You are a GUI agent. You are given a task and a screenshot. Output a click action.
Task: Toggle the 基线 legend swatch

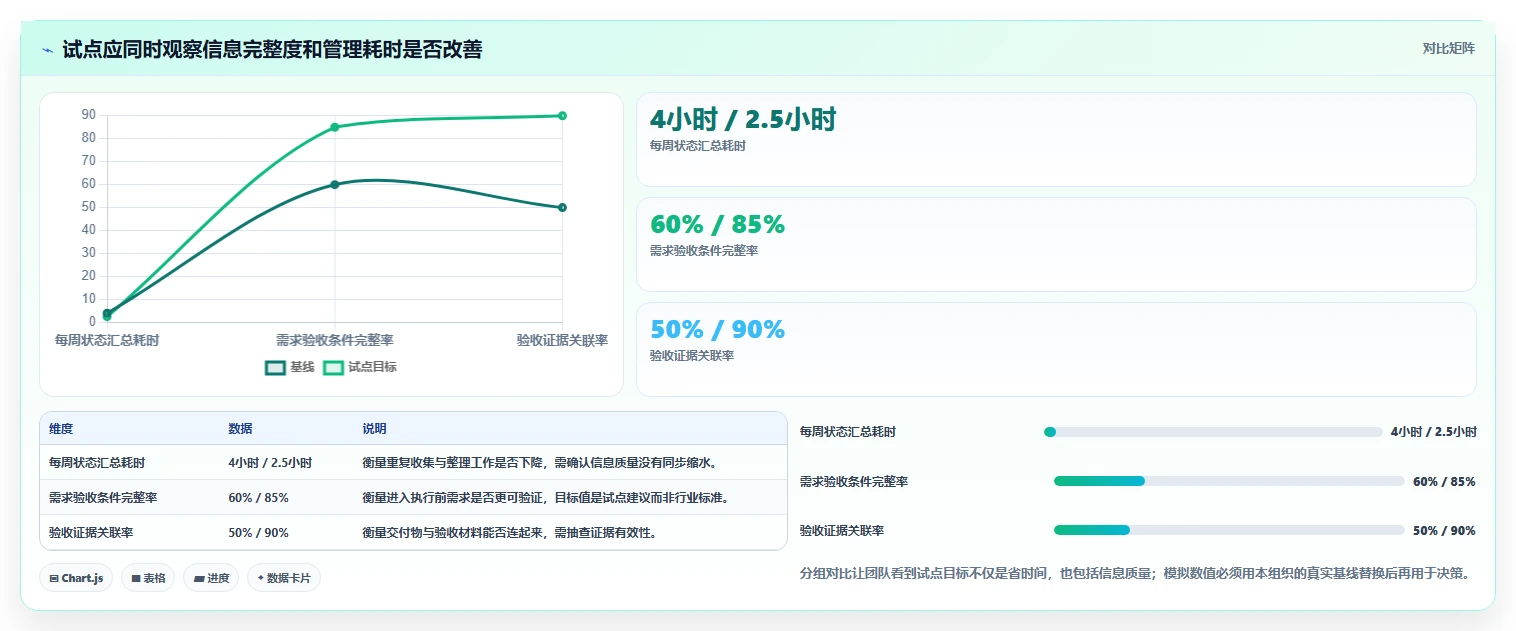pyautogui.click(x=275, y=367)
